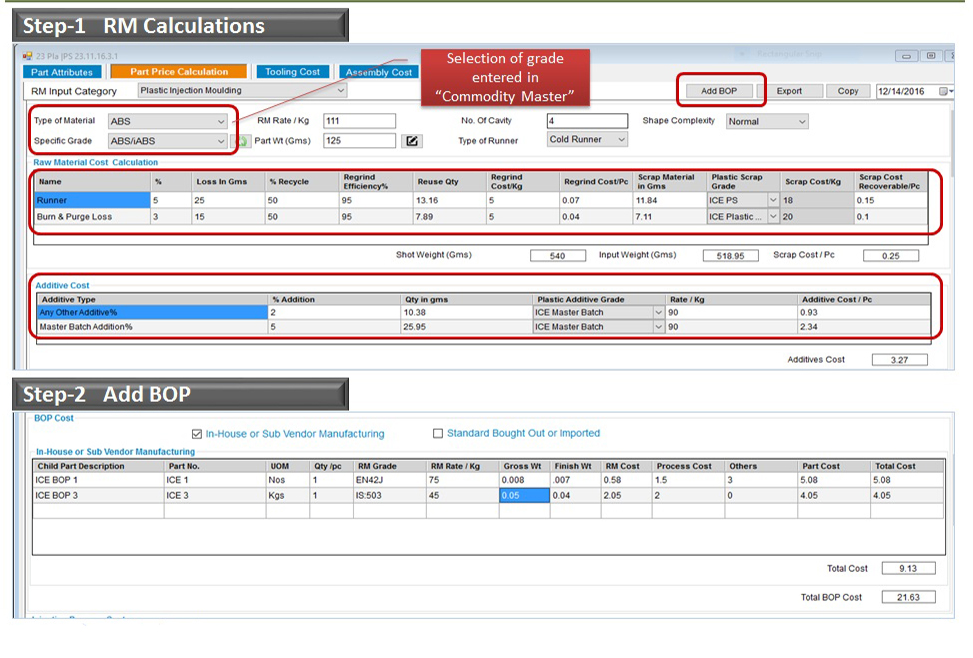Select the Runner row name cell
Image resolution: width=973 pixels, height=658 pixels.
[x=92, y=201]
